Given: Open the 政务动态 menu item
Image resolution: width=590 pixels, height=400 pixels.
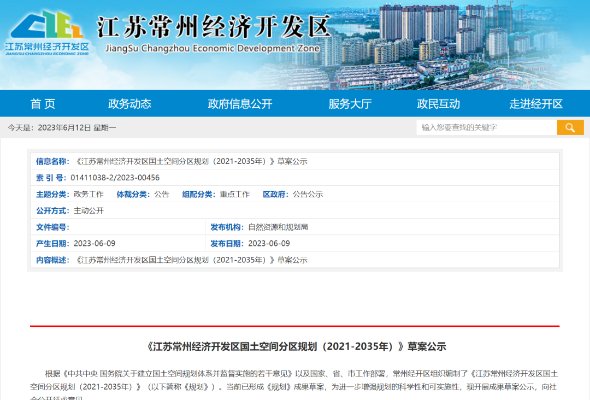Looking at the screenshot, I should point(129,103).
